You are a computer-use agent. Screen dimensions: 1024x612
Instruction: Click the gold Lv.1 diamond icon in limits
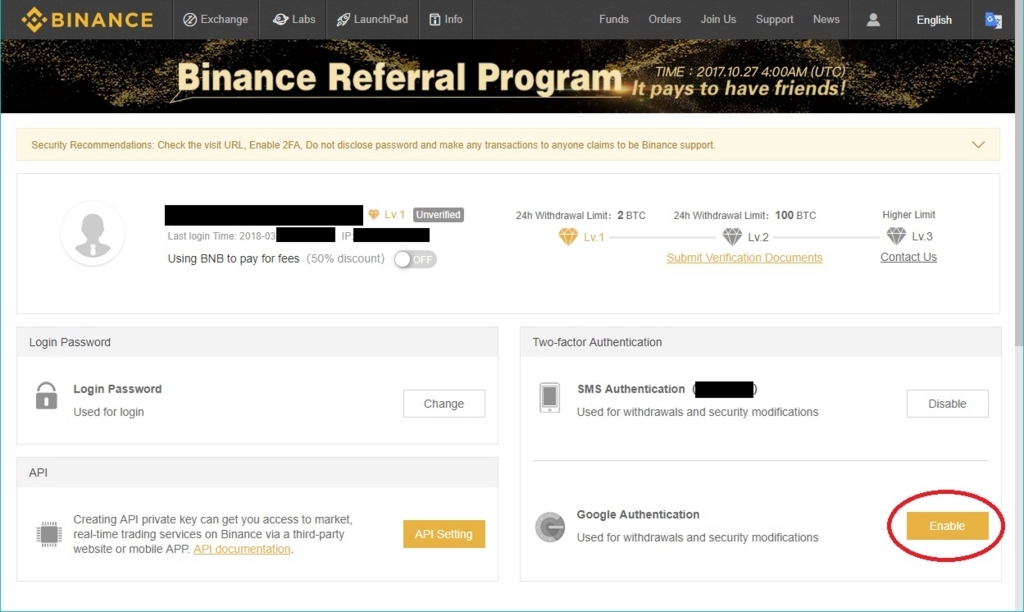[568, 236]
